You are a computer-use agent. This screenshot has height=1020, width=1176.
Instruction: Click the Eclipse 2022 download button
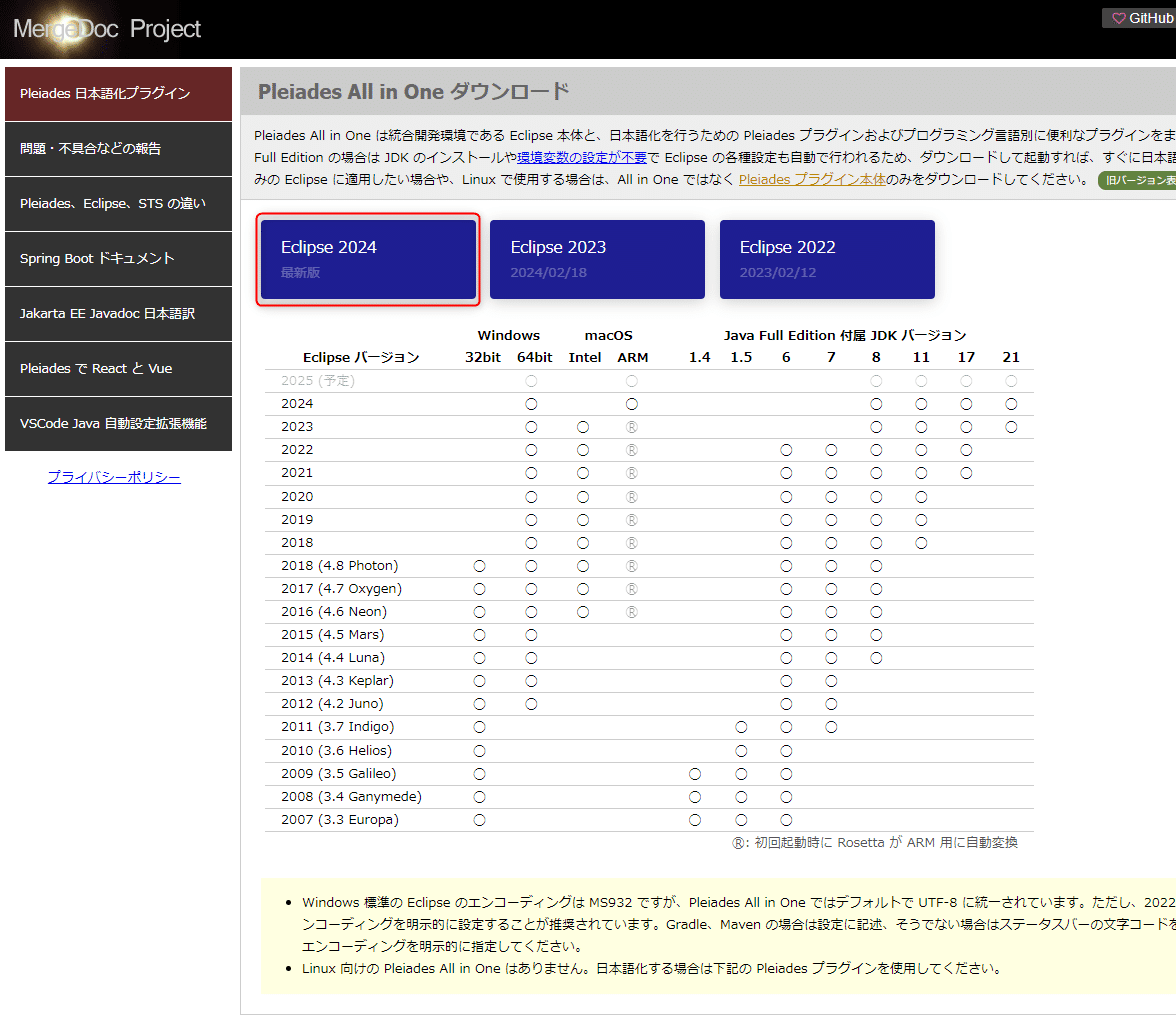pyautogui.click(x=827, y=259)
